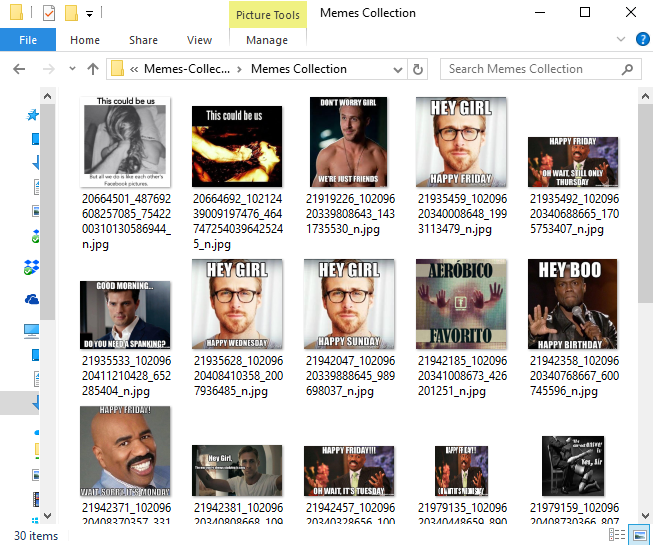Click file name 20664501_487692608257085...
Image resolution: width=653 pixels, height=545 pixels.
[x=126, y=221]
